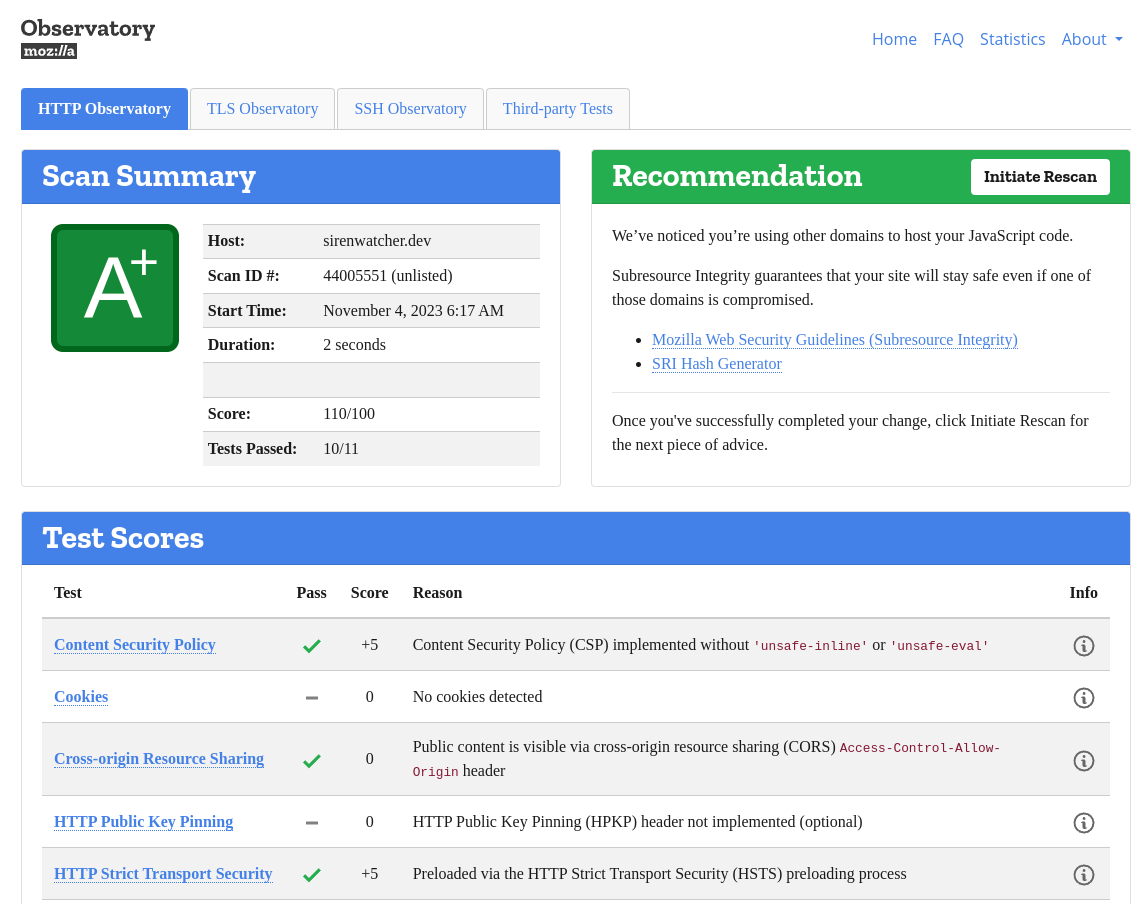Expand the About dropdown menu
The width and height of the screenshot is (1147, 904).
click(1091, 39)
